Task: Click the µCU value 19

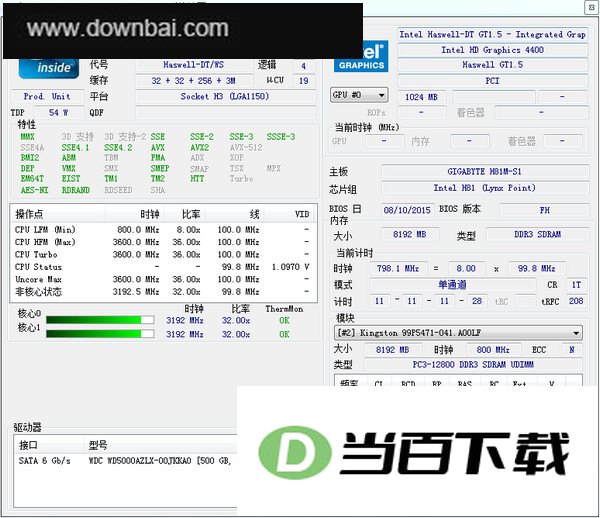Action: click(x=304, y=81)
